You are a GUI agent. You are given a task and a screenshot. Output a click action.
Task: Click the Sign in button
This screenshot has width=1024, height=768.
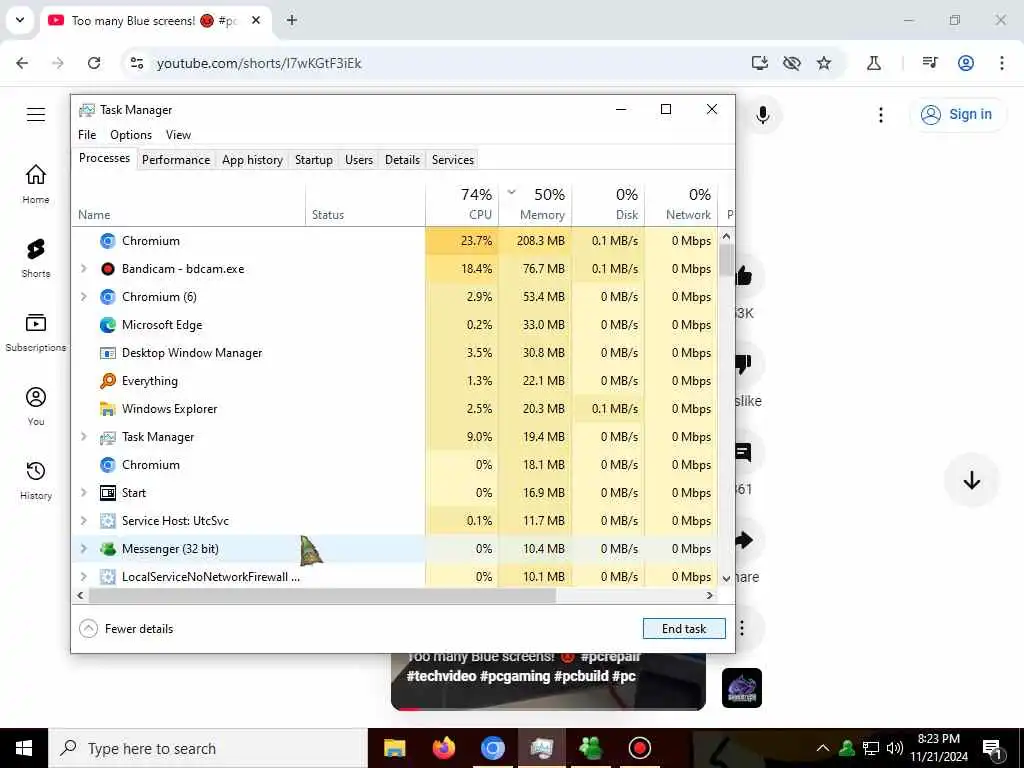point(957,114)
